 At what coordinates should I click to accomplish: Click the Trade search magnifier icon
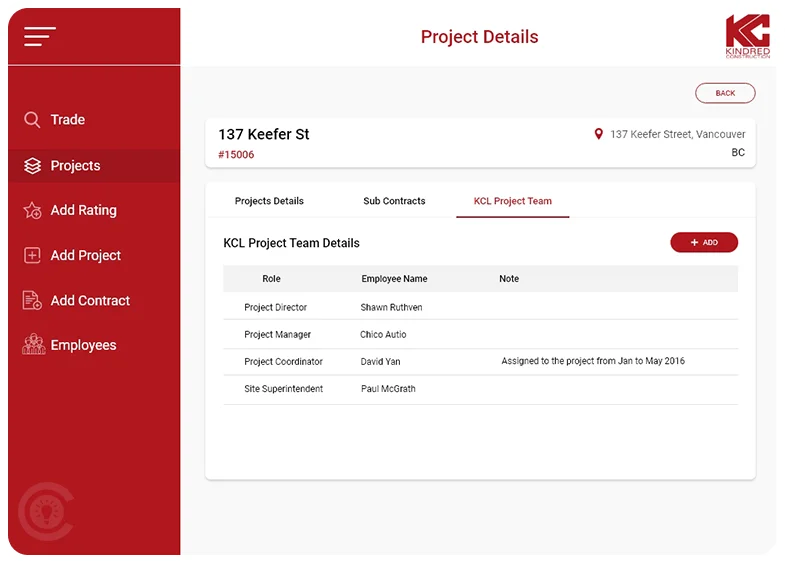(32, 120)
